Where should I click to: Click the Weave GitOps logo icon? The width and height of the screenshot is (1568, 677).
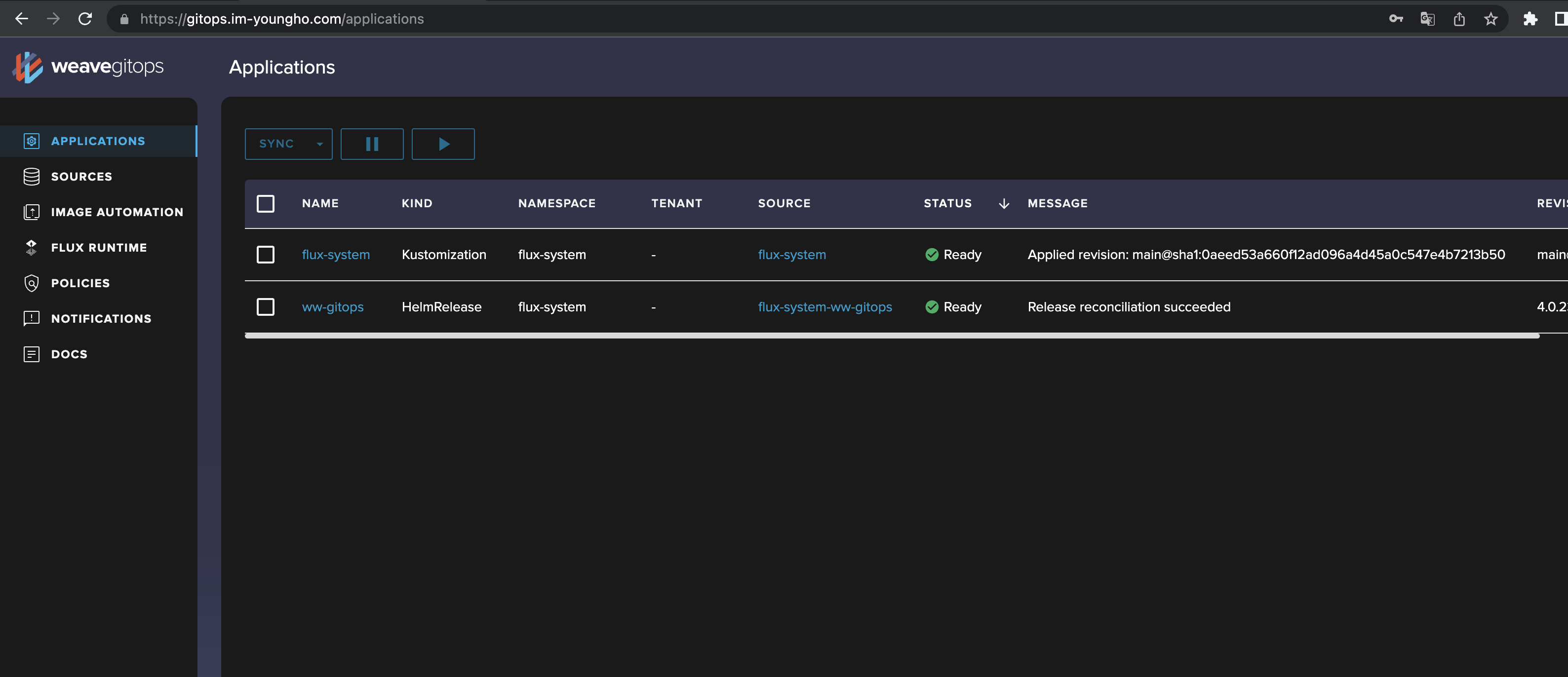pyautogui.click(x=28, y=67)
